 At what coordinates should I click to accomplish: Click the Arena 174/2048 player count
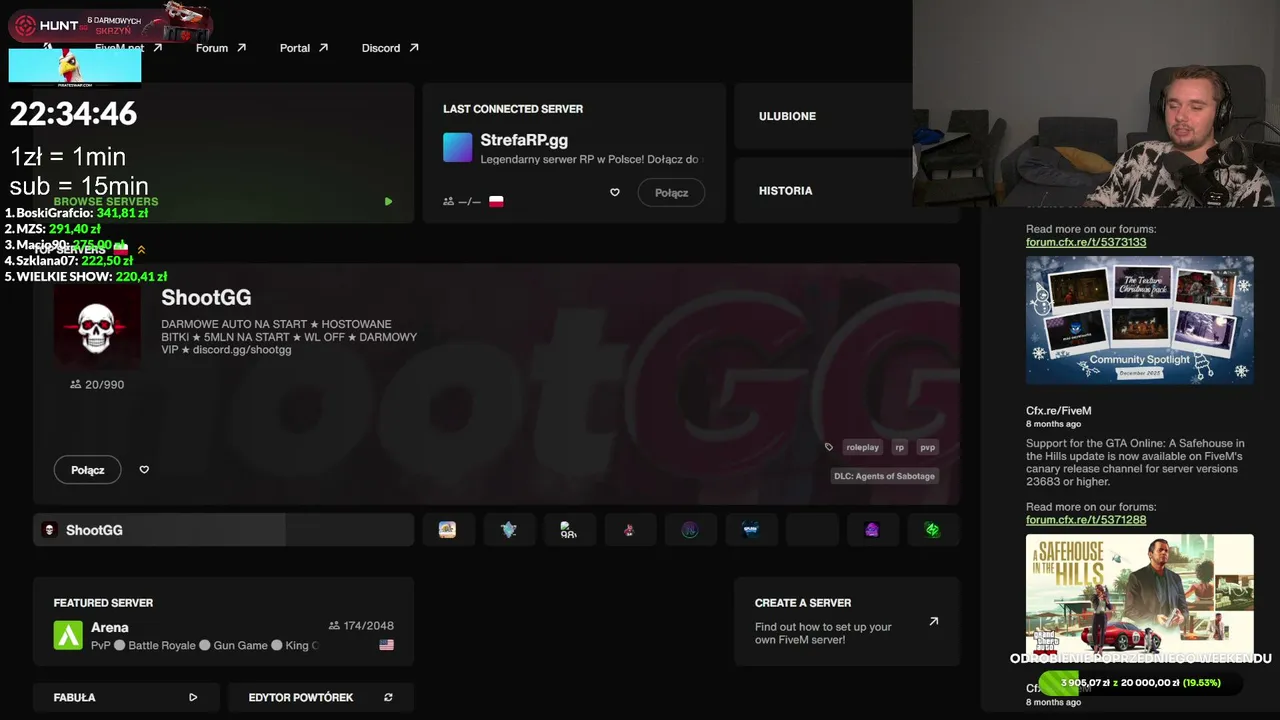coord(361,626)
